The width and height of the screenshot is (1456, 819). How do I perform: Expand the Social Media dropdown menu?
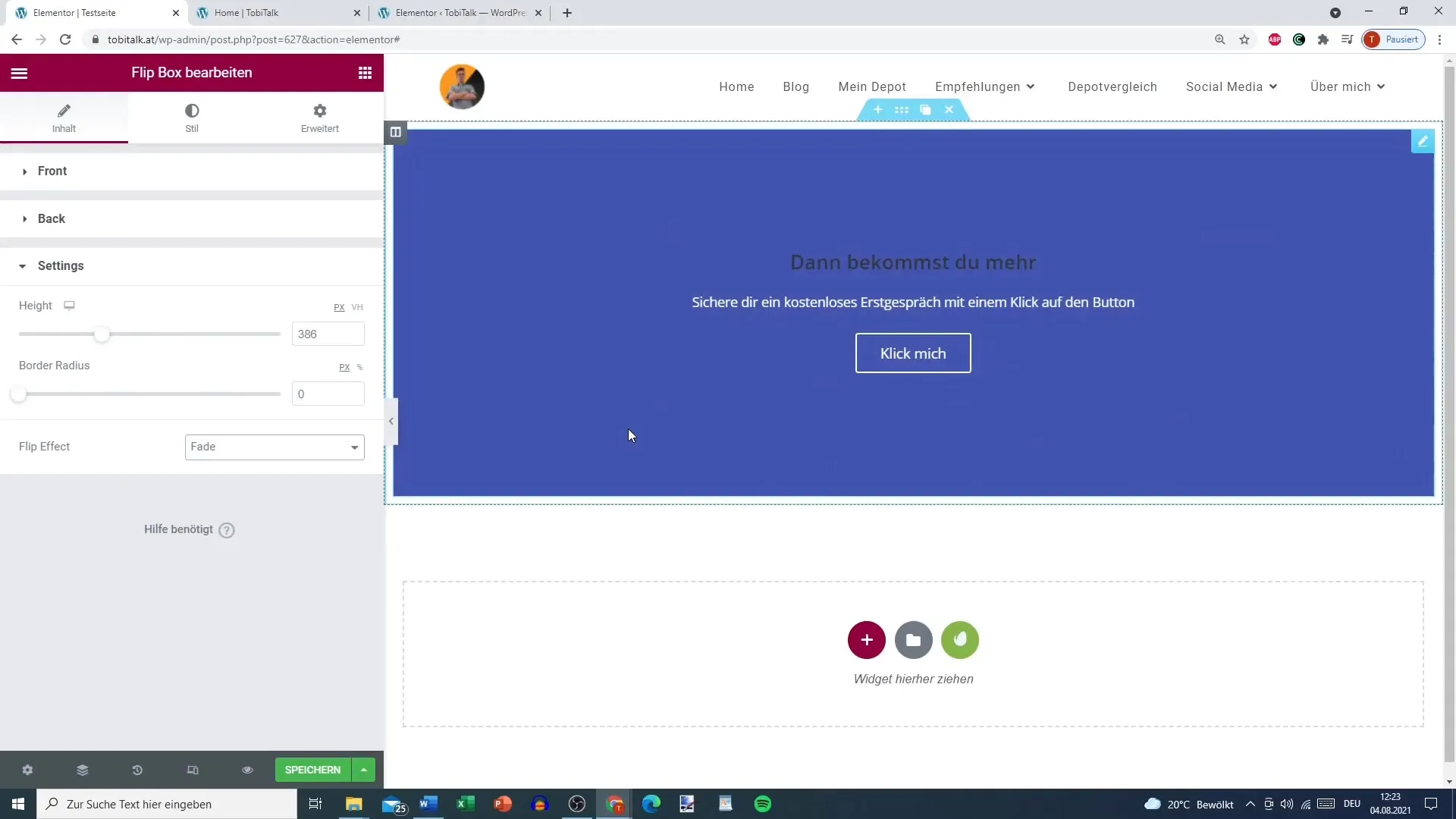1232,87
